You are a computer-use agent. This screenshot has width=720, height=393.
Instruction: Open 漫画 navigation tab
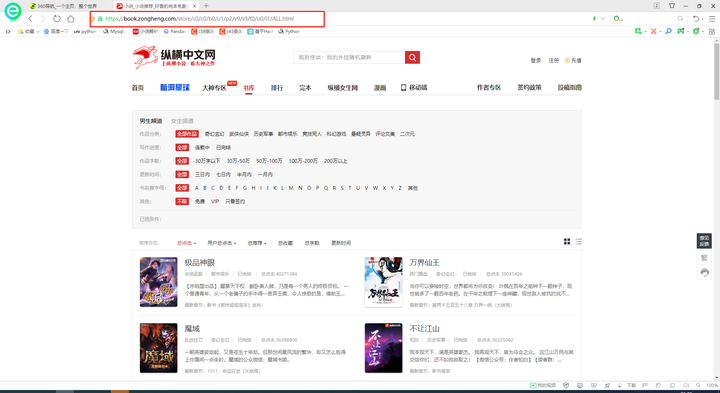[380, 87]
